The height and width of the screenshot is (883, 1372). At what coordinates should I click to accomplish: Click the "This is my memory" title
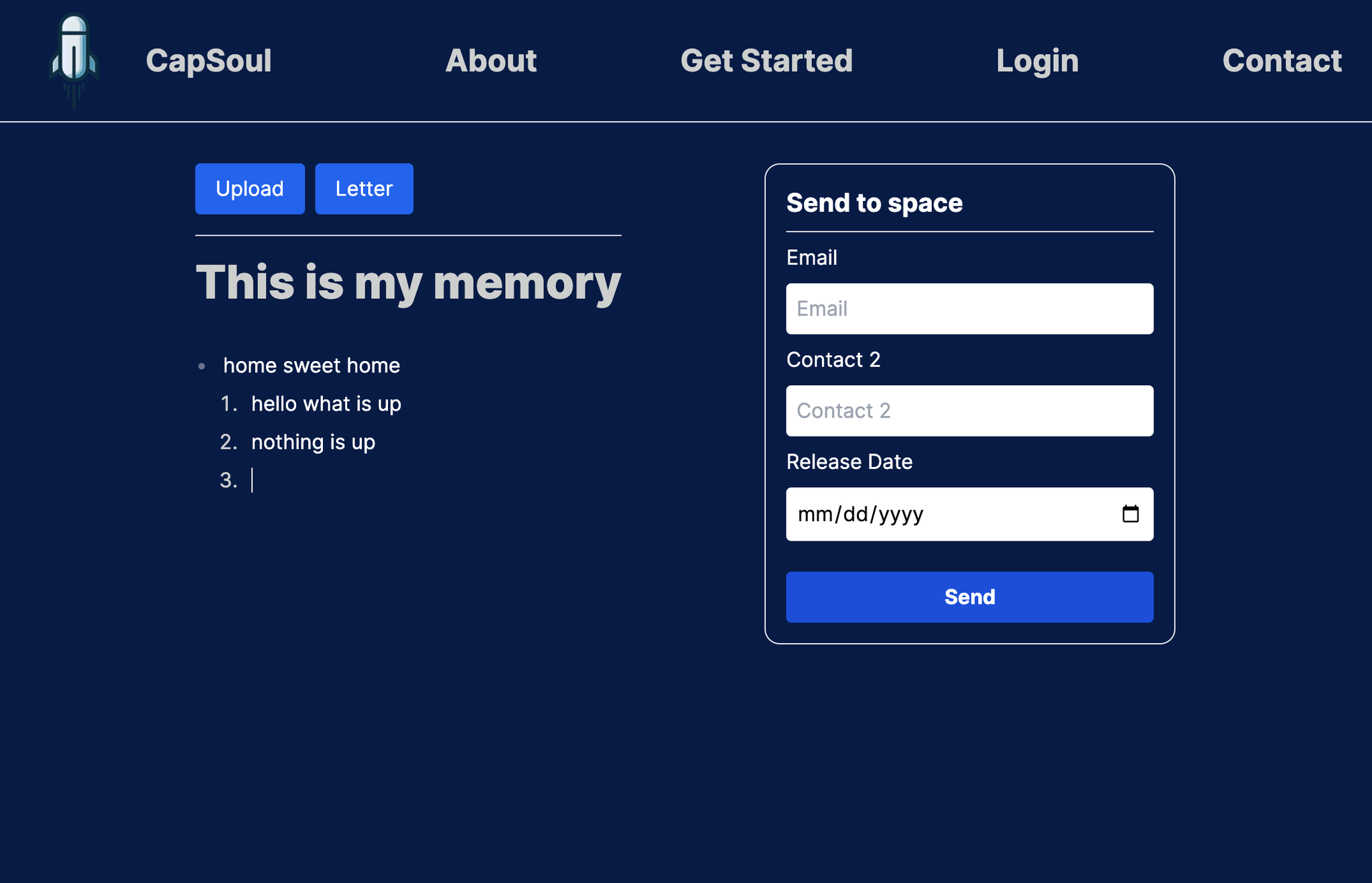coord(408,282)
